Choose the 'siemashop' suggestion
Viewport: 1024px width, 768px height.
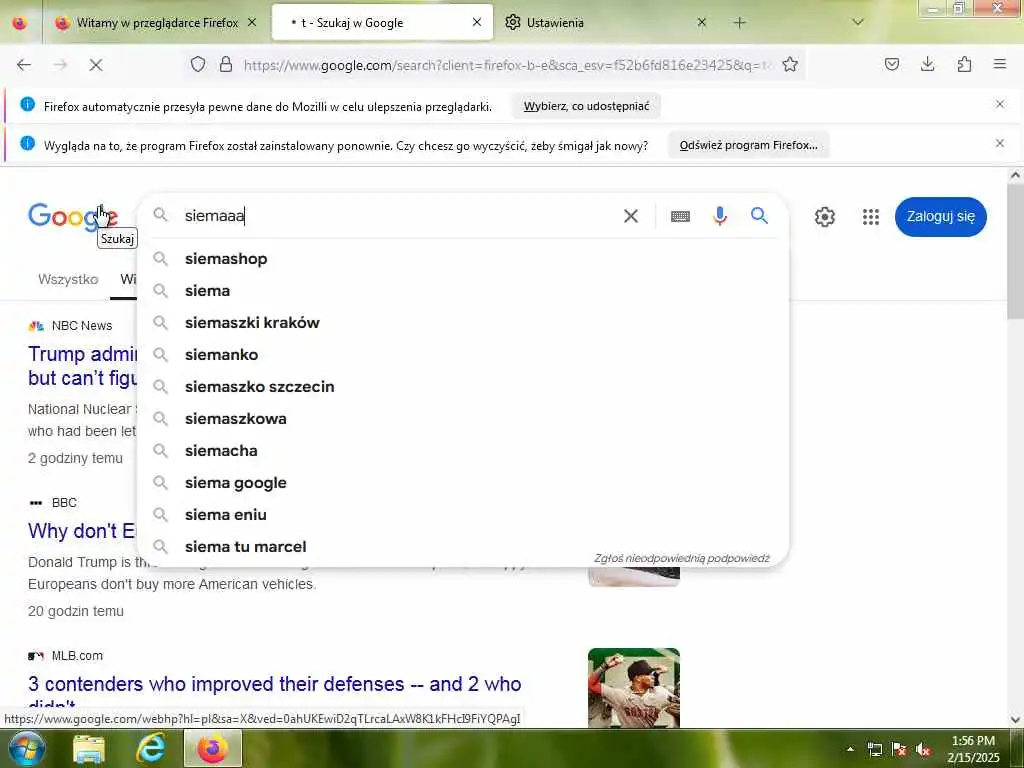tap(464, 259)
